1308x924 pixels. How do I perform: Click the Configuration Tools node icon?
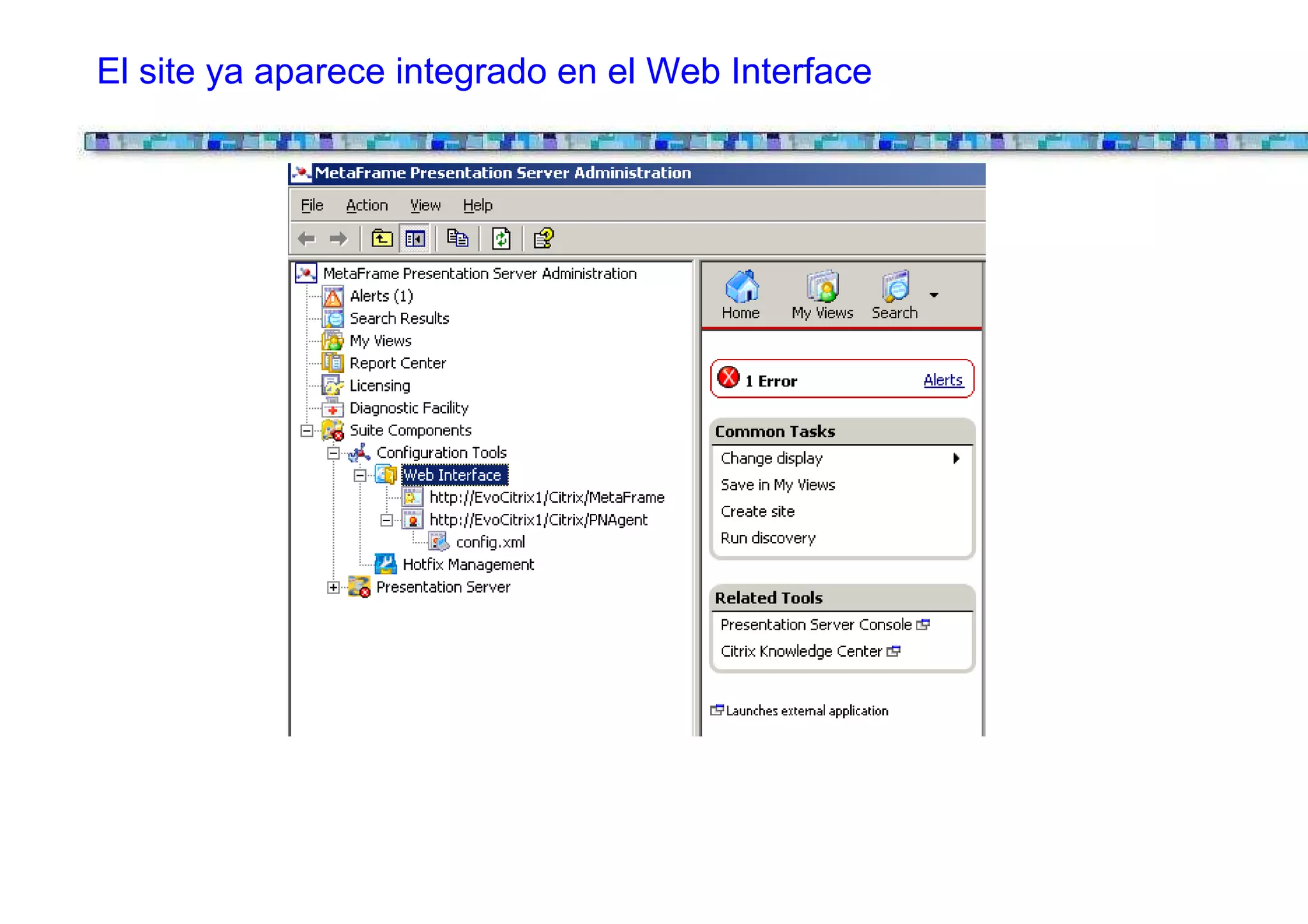(360, 453)
